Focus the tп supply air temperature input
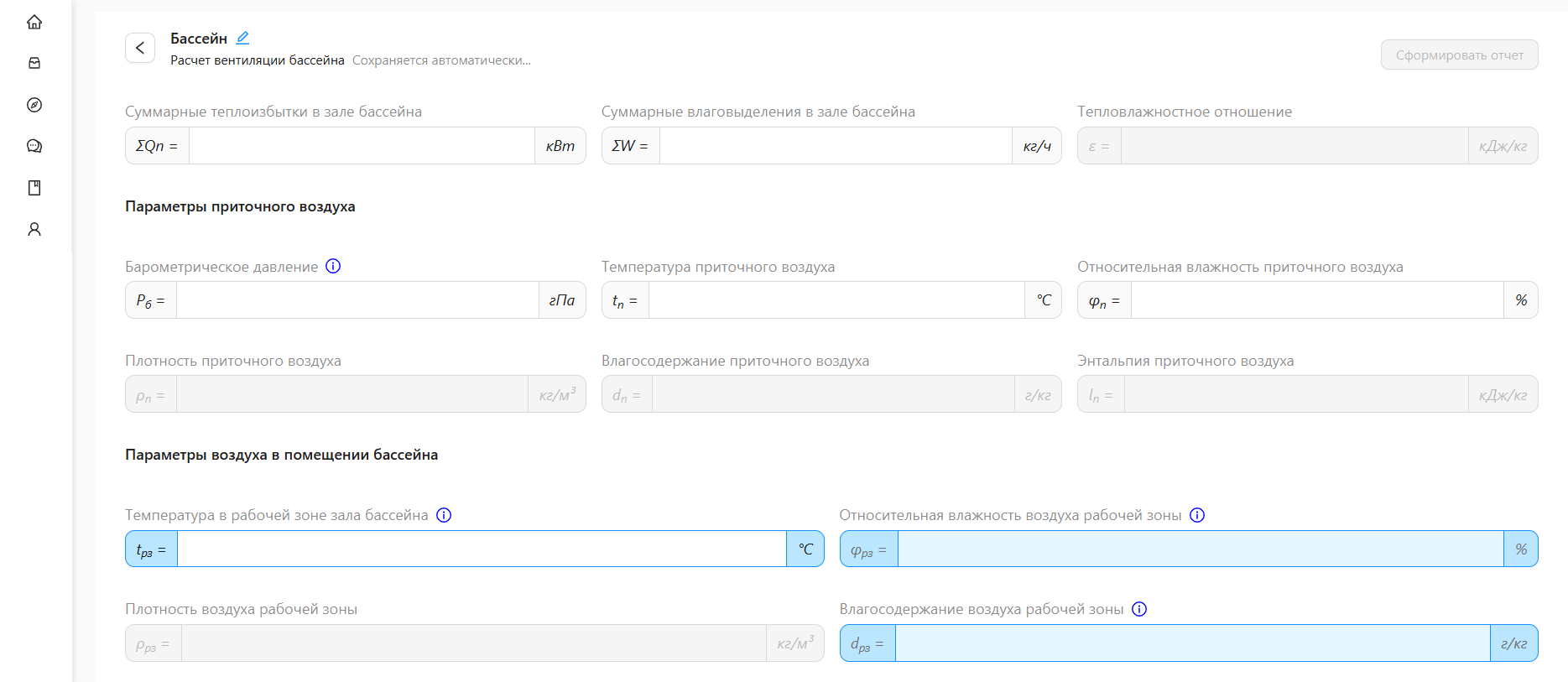Screen dimensions: 1568x682 coord(836,300)
